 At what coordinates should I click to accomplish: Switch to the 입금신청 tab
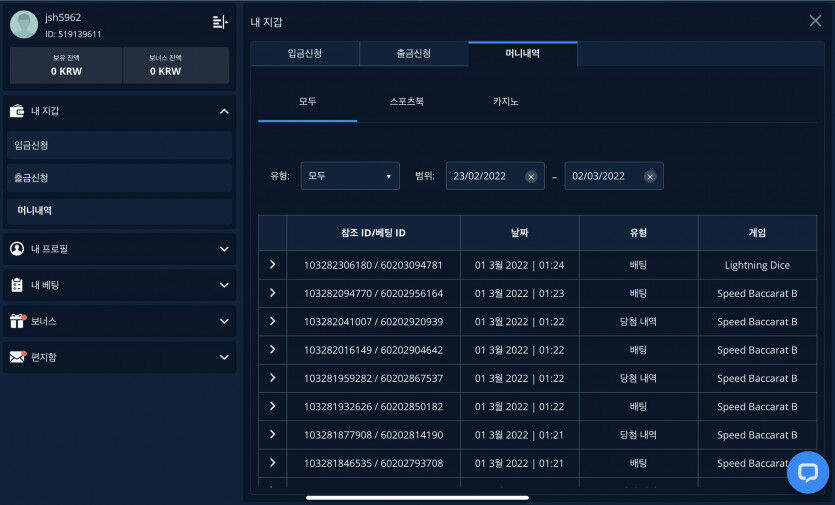[x=305, y=53]
